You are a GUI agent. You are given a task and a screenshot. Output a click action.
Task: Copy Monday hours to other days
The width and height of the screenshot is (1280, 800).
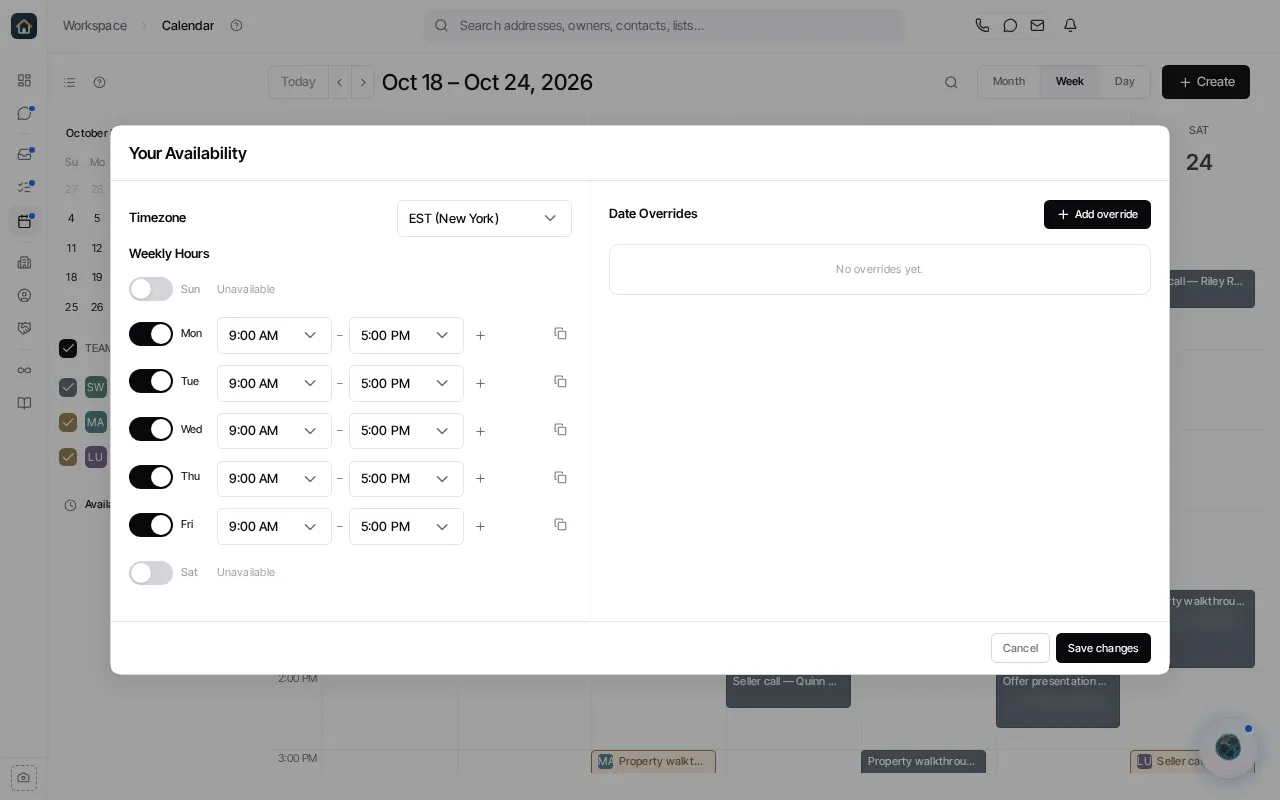(x=560, y=333)
